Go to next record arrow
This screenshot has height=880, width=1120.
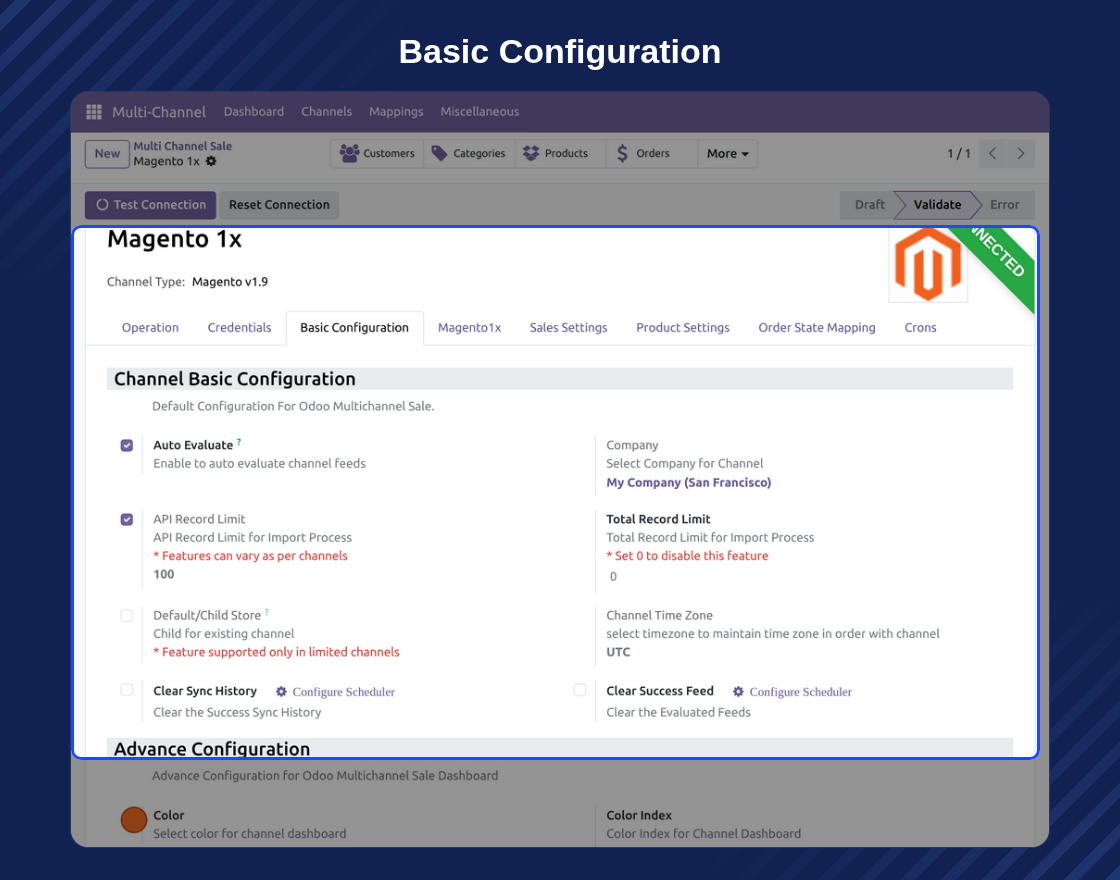1021,154
